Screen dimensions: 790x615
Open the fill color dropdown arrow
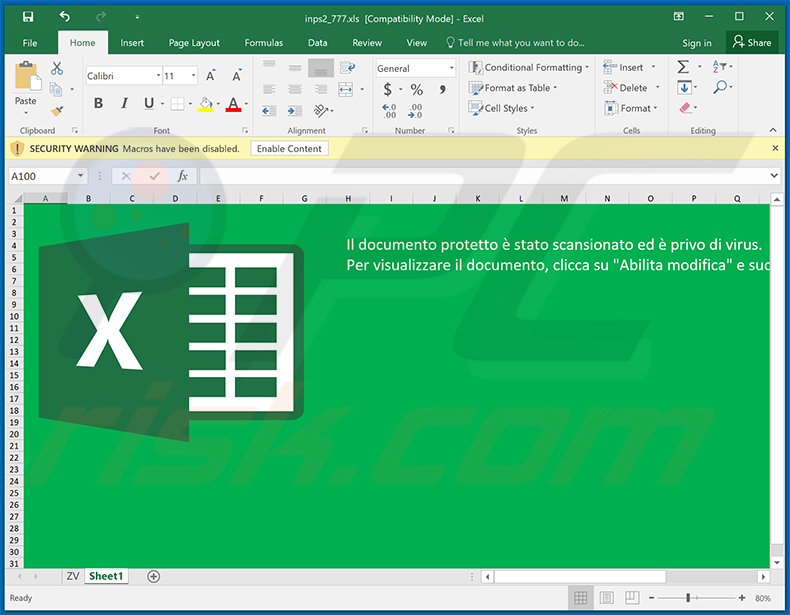pyautogui.click(x=218, y=104)
